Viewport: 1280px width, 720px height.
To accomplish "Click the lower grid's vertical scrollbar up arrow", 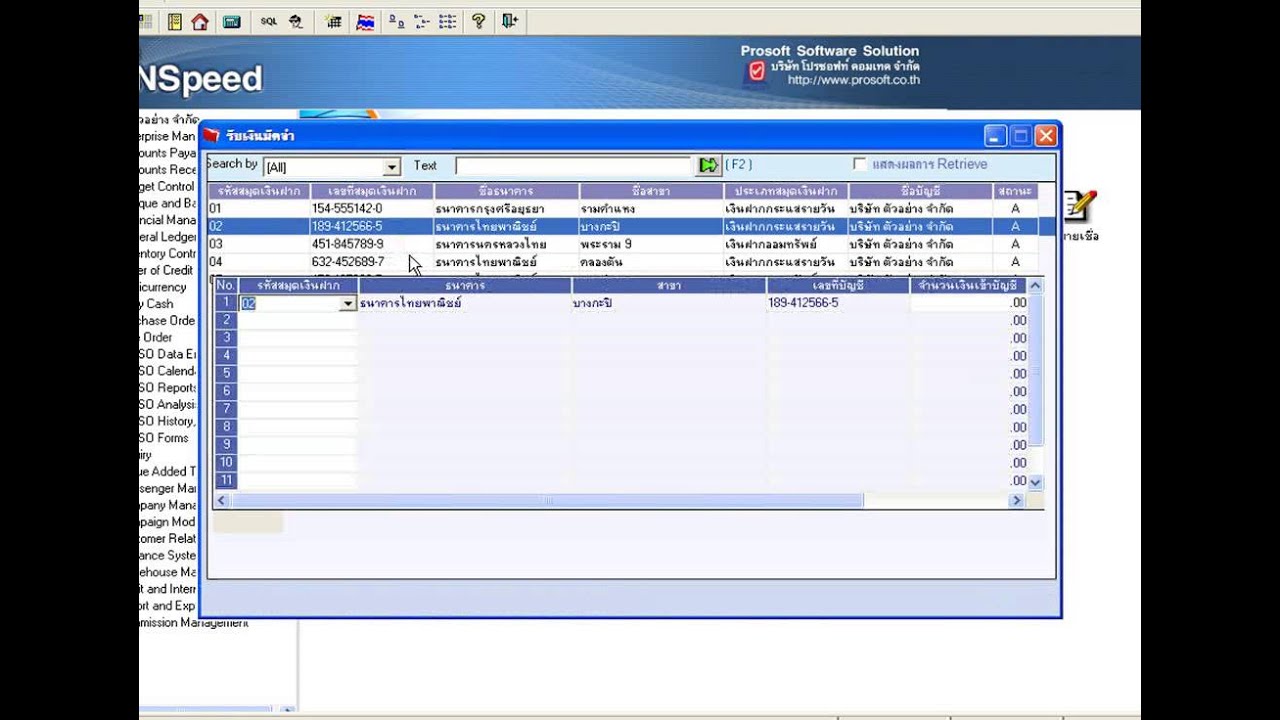I will [1035, 285].
